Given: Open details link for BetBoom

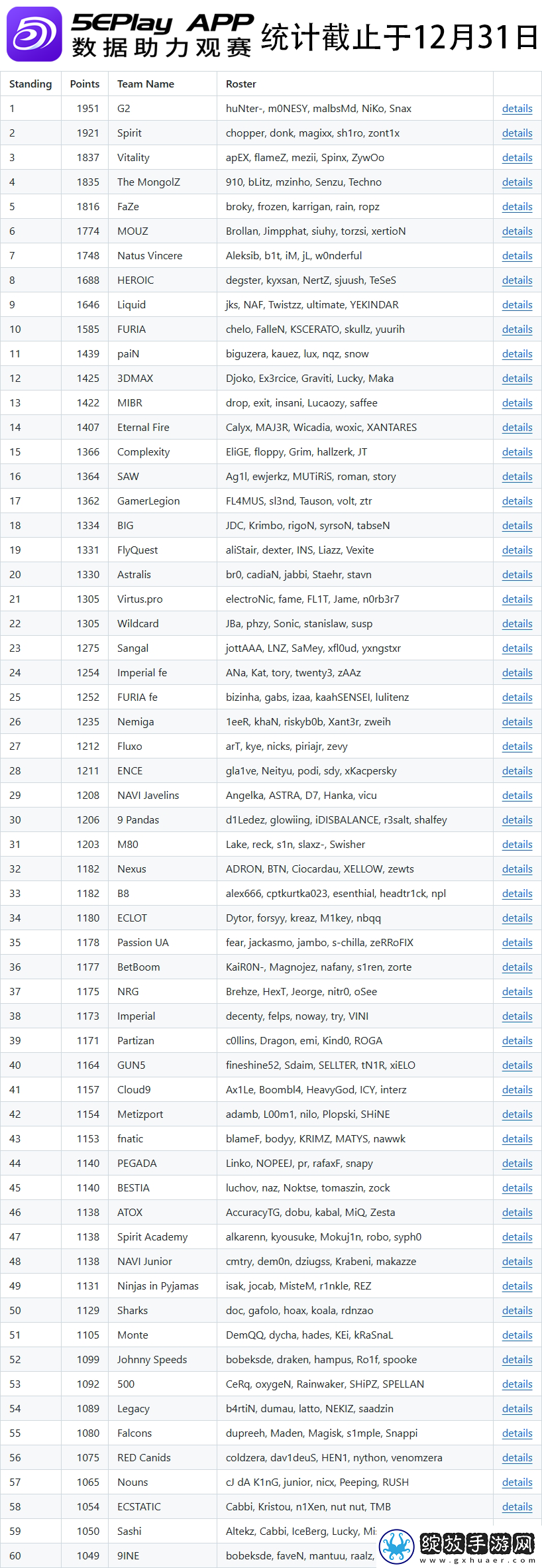Looking at the screenshot, I should [x=517, y=967].
